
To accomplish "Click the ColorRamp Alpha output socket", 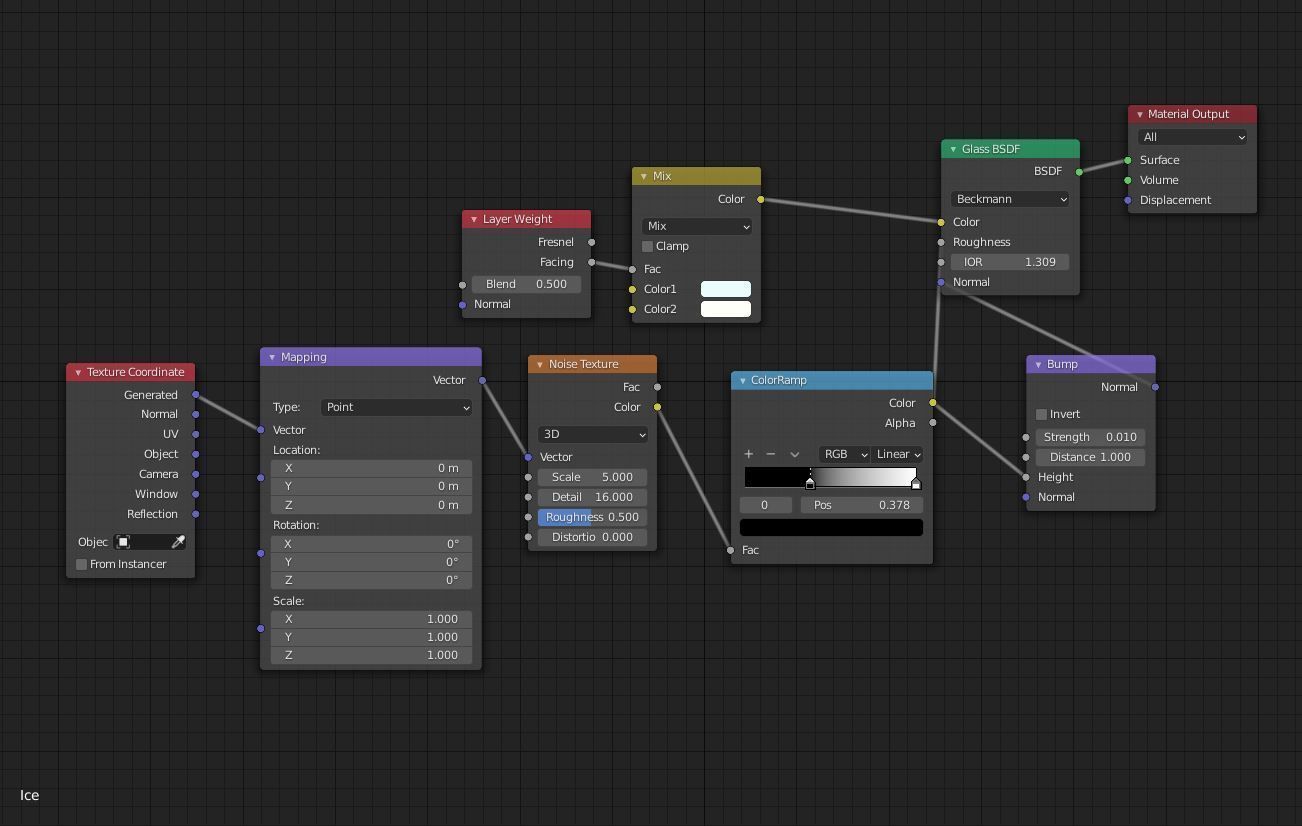I will (x=933, y=423).
